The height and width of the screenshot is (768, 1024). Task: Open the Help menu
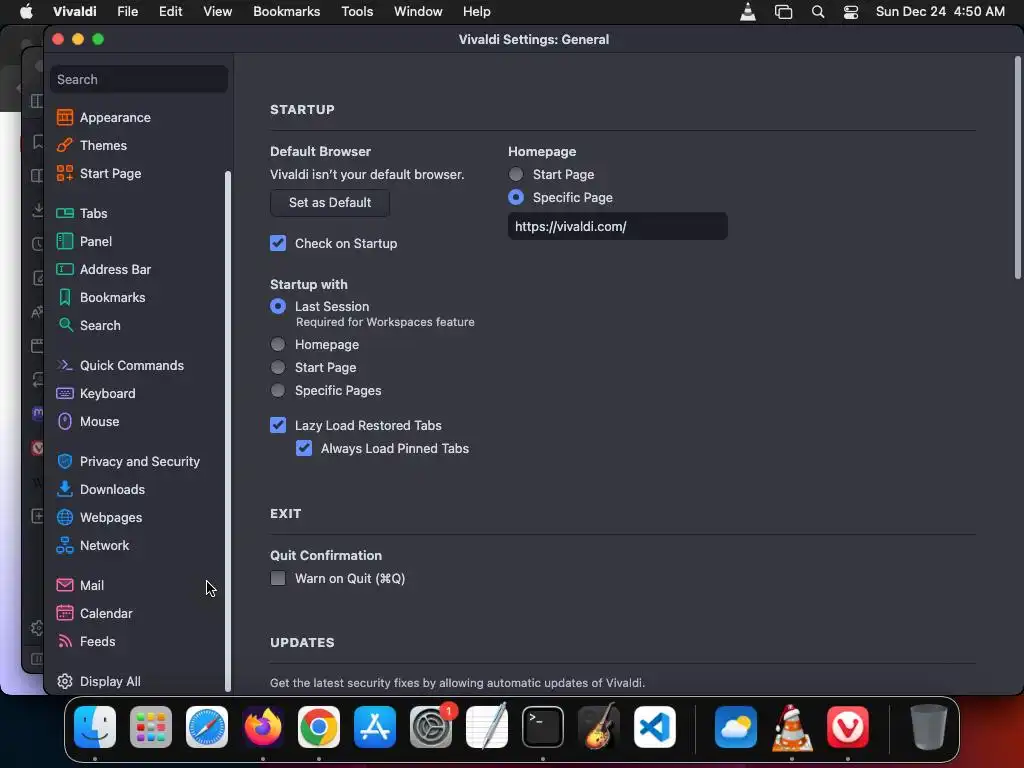pos(477,12)
